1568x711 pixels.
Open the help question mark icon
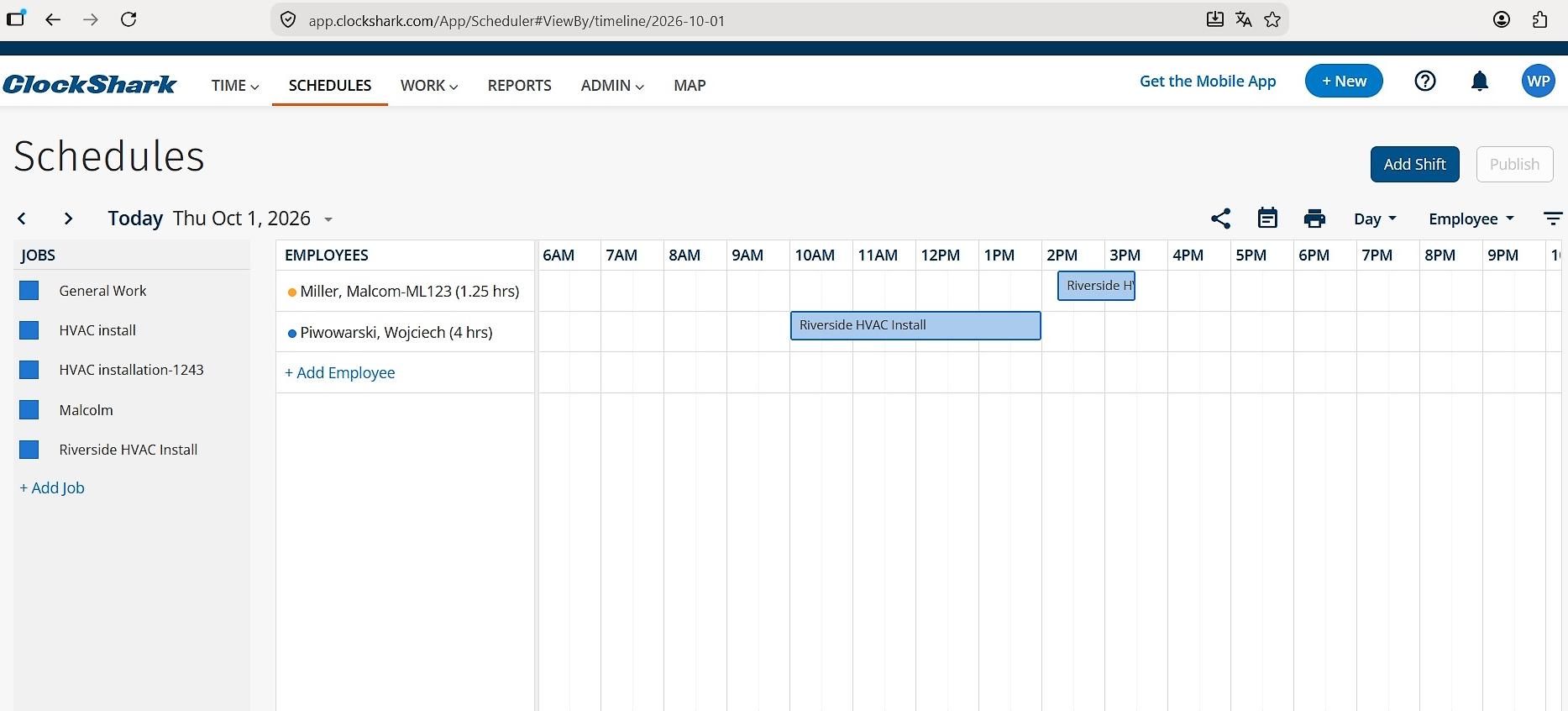[x=1425, y=81]
